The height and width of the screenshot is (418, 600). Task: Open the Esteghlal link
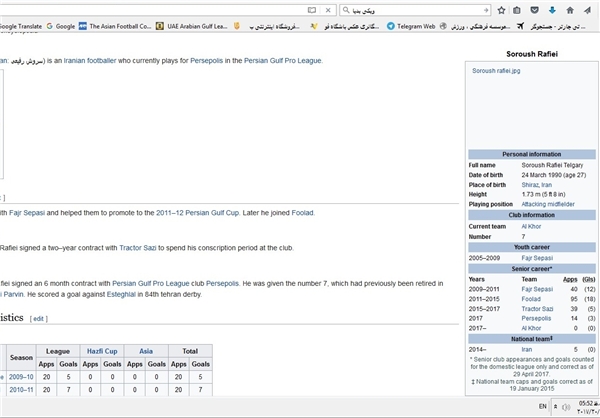coord(121,294)
